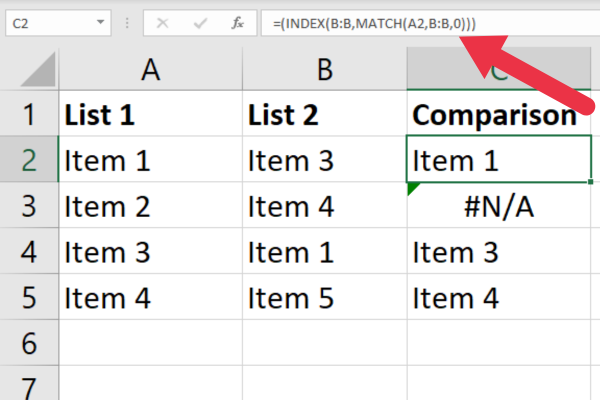This screenshot has width=600, height=400.
Task: Select the row 7 header
Action: (x=28, y=385)
